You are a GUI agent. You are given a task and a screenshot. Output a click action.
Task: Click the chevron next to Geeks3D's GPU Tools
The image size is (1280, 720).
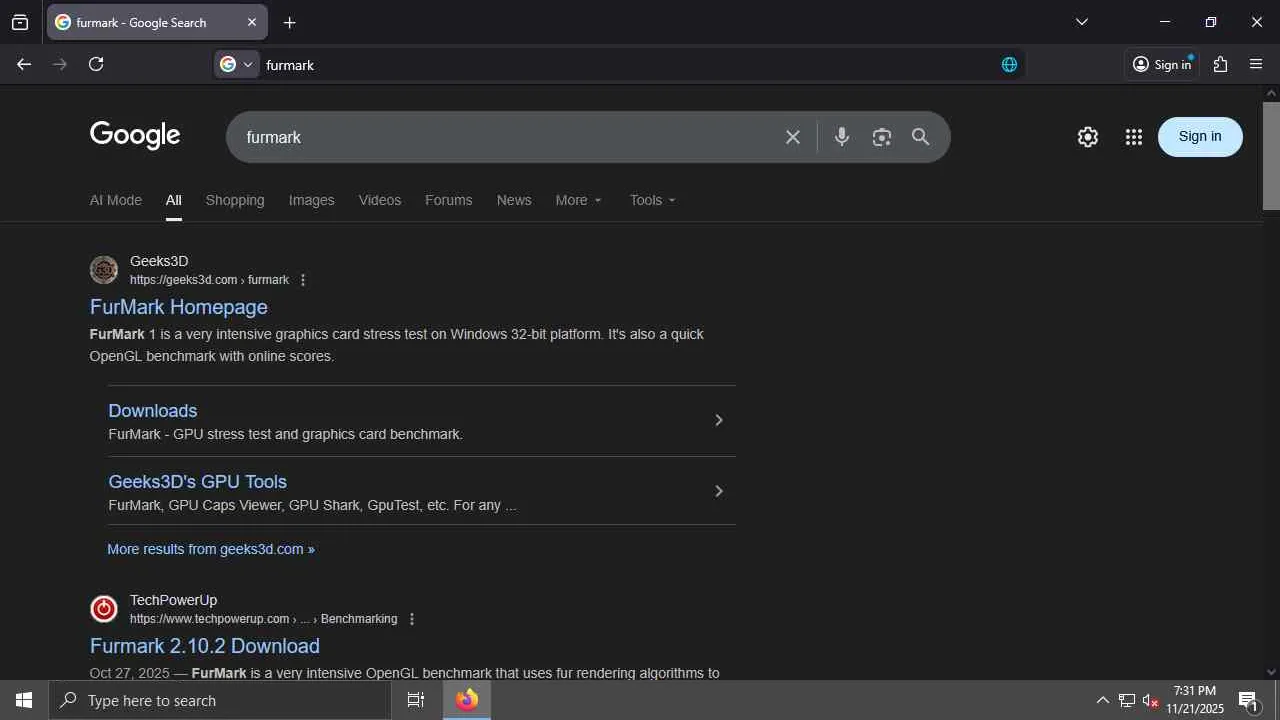[718, 491]
